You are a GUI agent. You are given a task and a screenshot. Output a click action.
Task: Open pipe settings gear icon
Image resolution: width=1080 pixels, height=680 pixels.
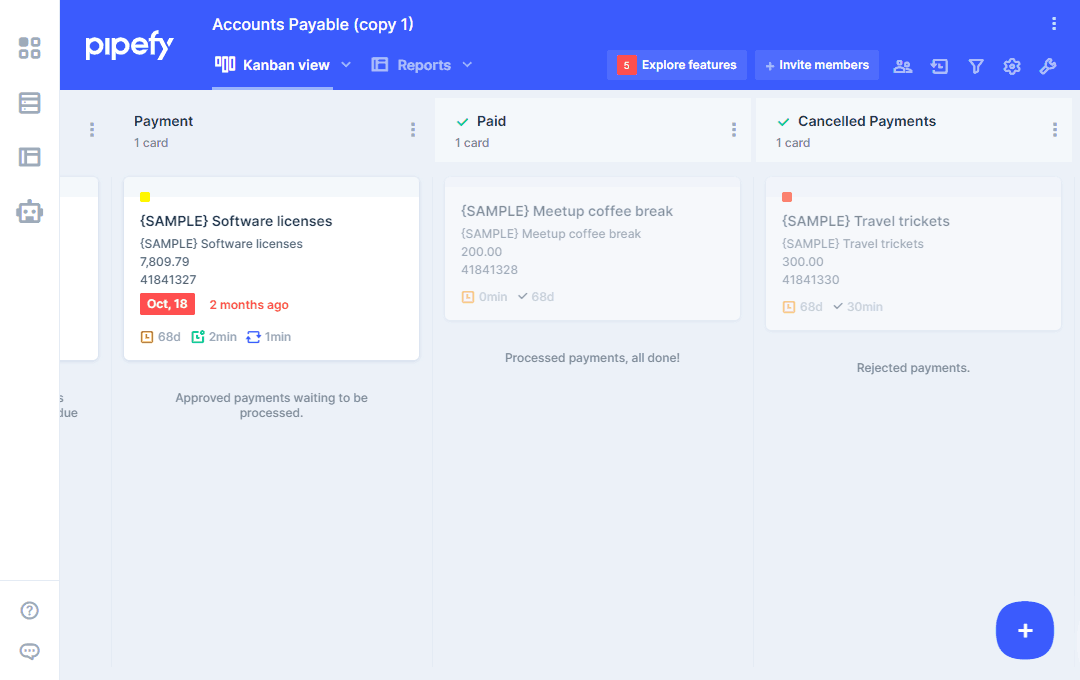[1012, 66]
